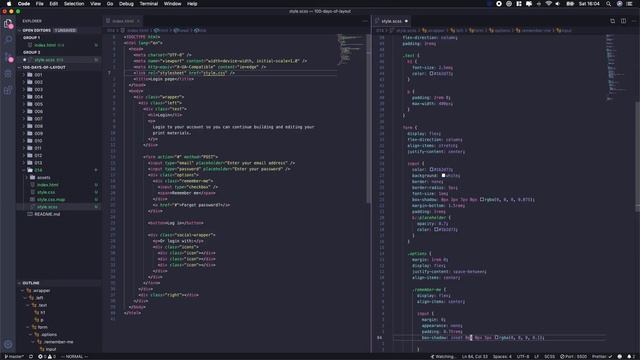Viewport: 640px width, 360px height.
Task: Click the synchronize changes icon in the status bar
Action: [x=31, y=357]
